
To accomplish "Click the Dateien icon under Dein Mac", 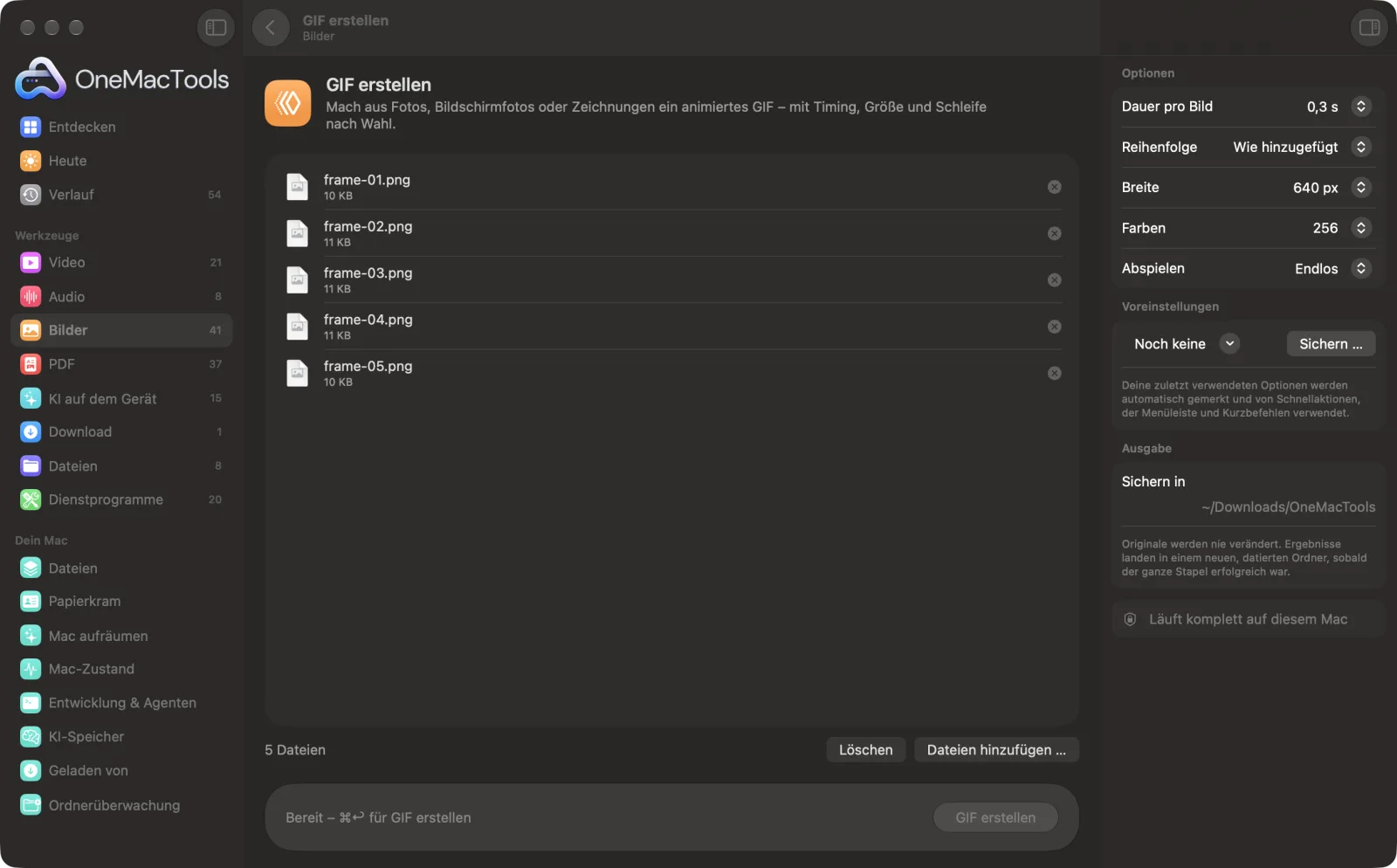I will (x=31, y=568).
